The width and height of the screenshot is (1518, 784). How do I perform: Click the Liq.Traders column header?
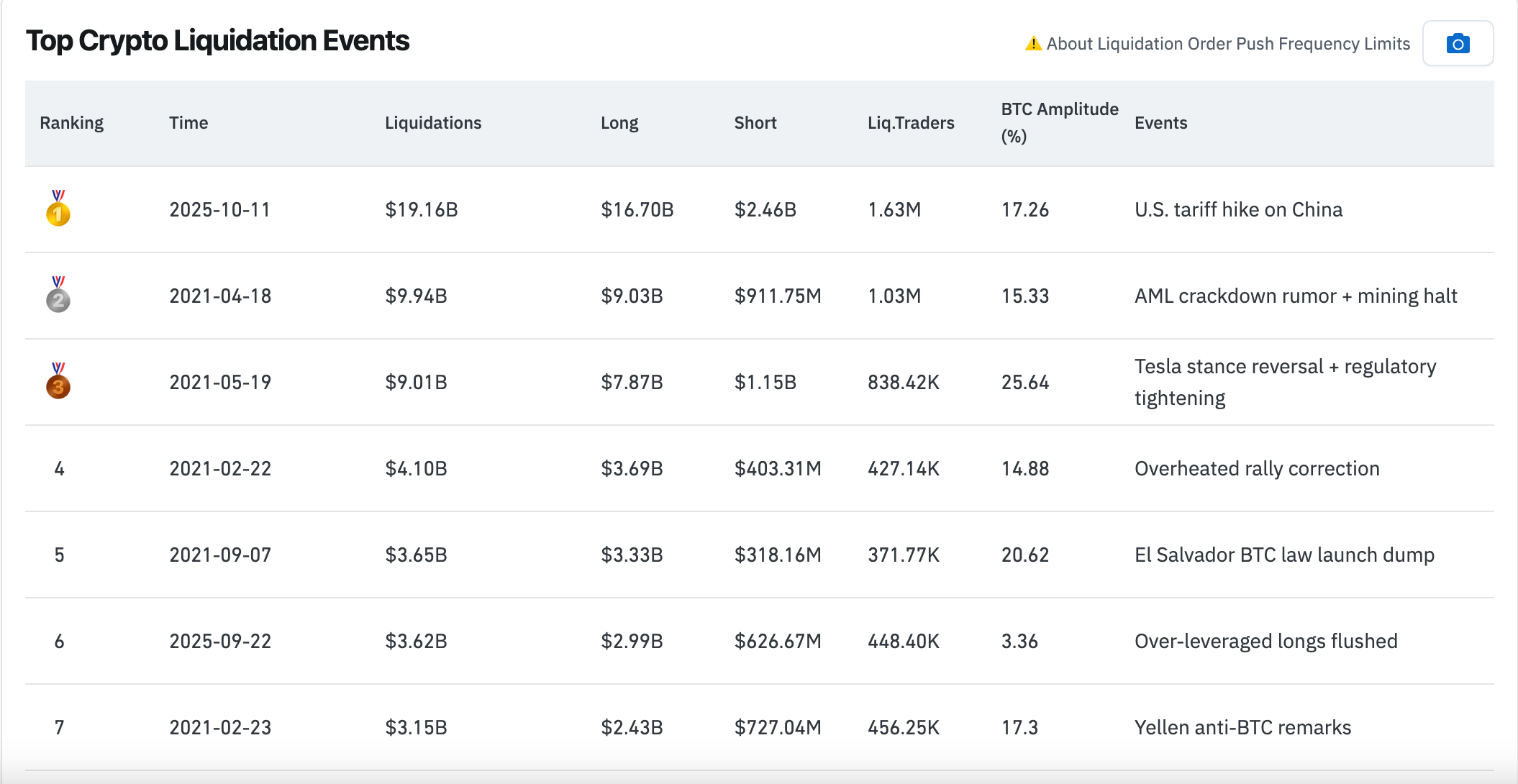point(911,123)
